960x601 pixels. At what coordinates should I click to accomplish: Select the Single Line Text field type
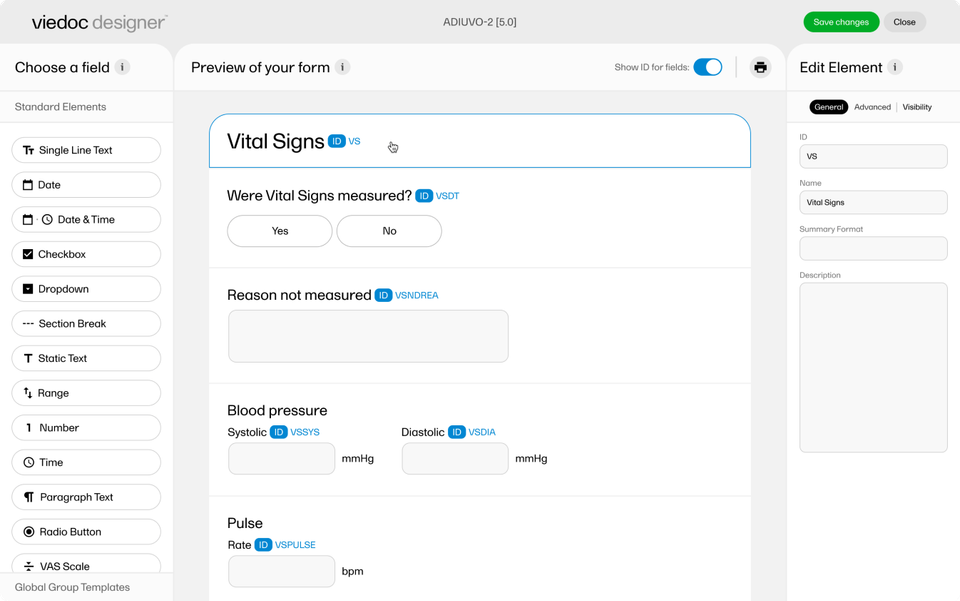coord(85,149)
